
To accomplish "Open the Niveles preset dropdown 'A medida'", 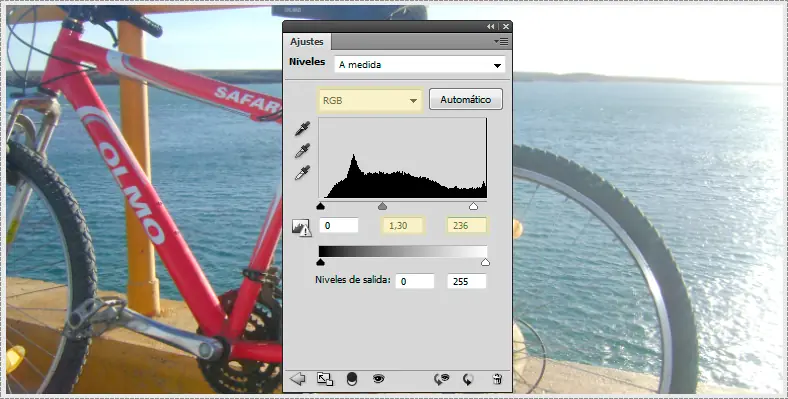I will click(x=420, y=65).
